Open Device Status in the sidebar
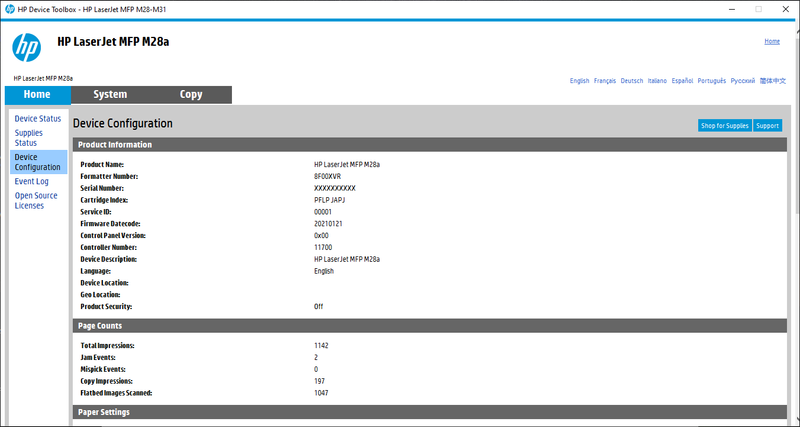 (38, 118)
